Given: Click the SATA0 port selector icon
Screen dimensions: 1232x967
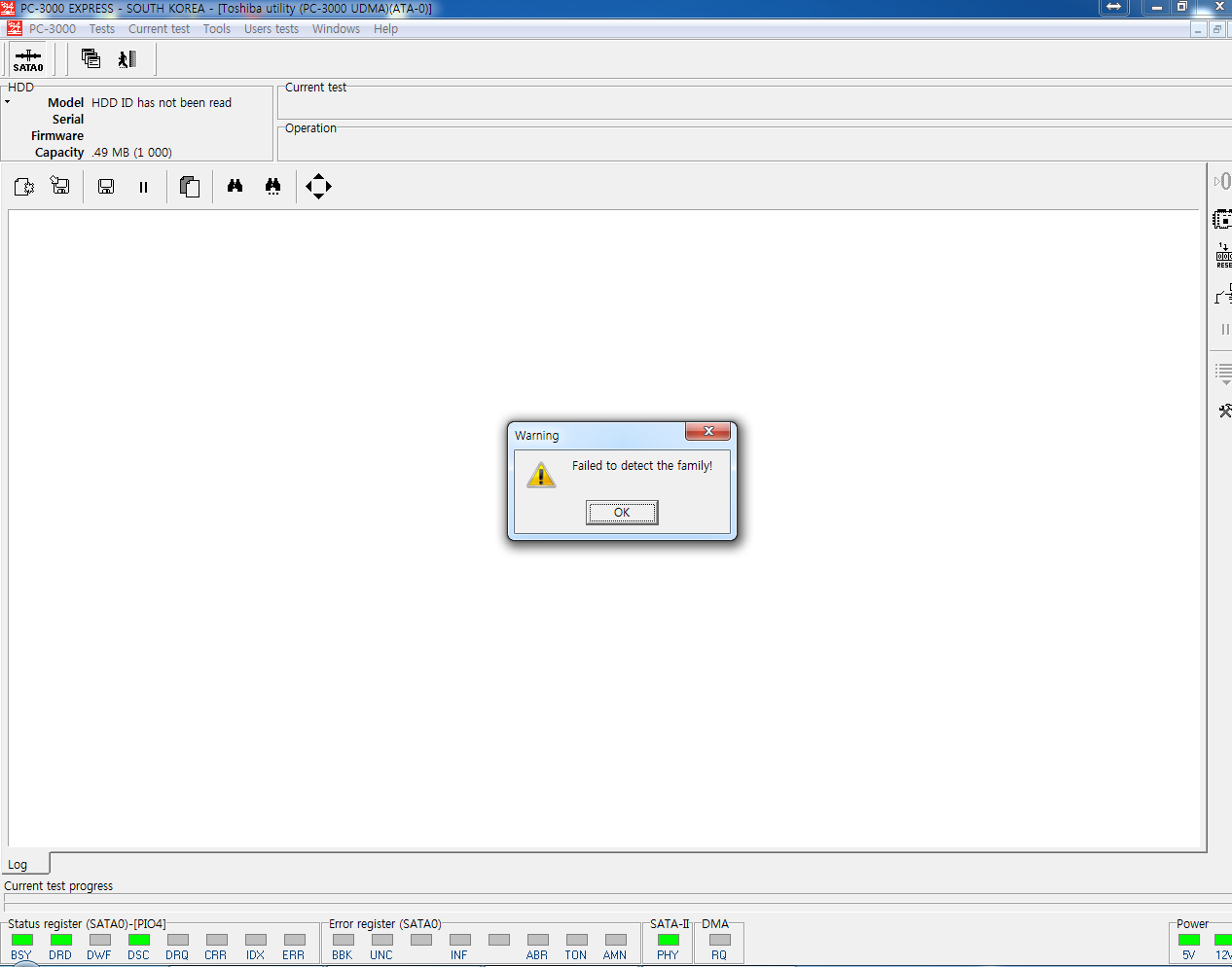Looking at the screenshot, I should coord(28,59).
